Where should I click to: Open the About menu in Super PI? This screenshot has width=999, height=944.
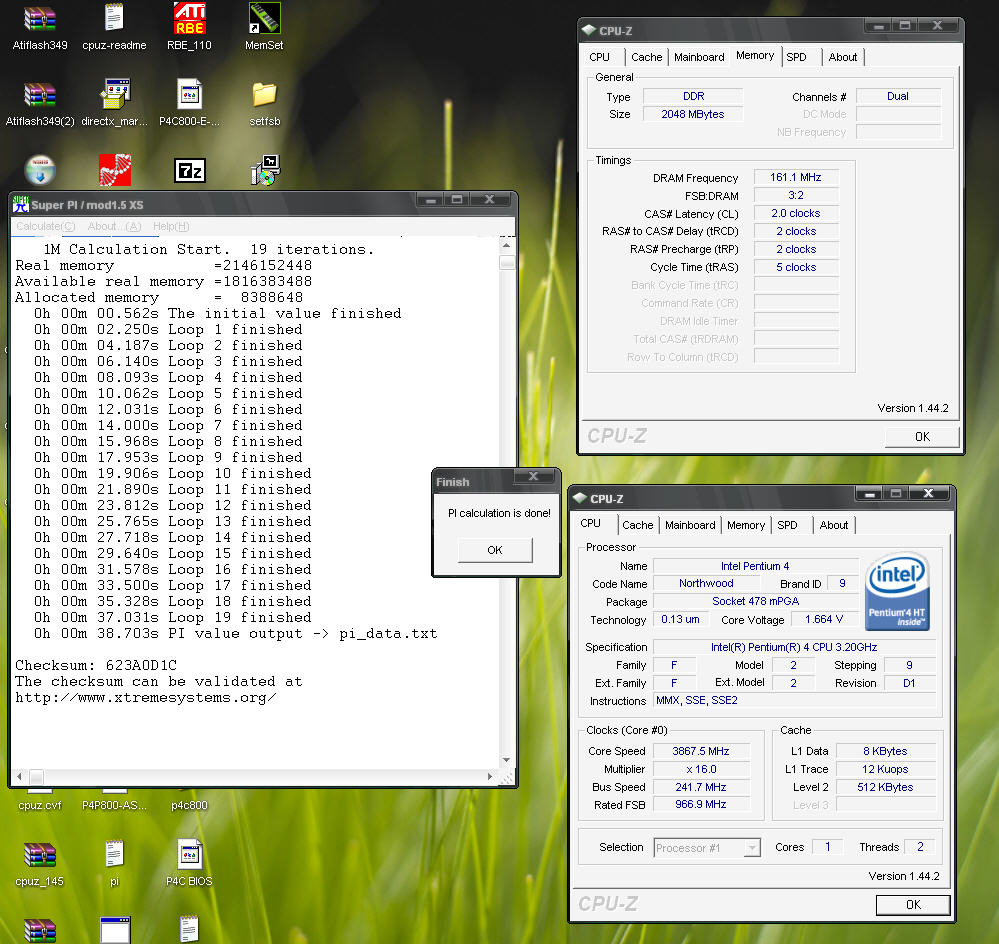[x=114, y=226]
